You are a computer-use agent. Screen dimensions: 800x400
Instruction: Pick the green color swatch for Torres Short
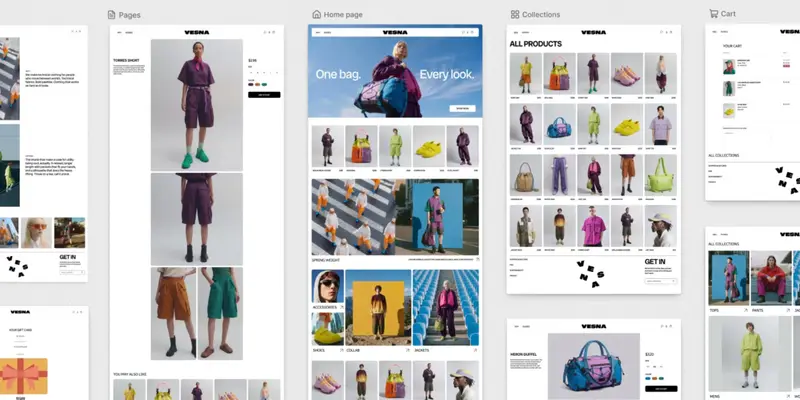(x=264, y=84)
